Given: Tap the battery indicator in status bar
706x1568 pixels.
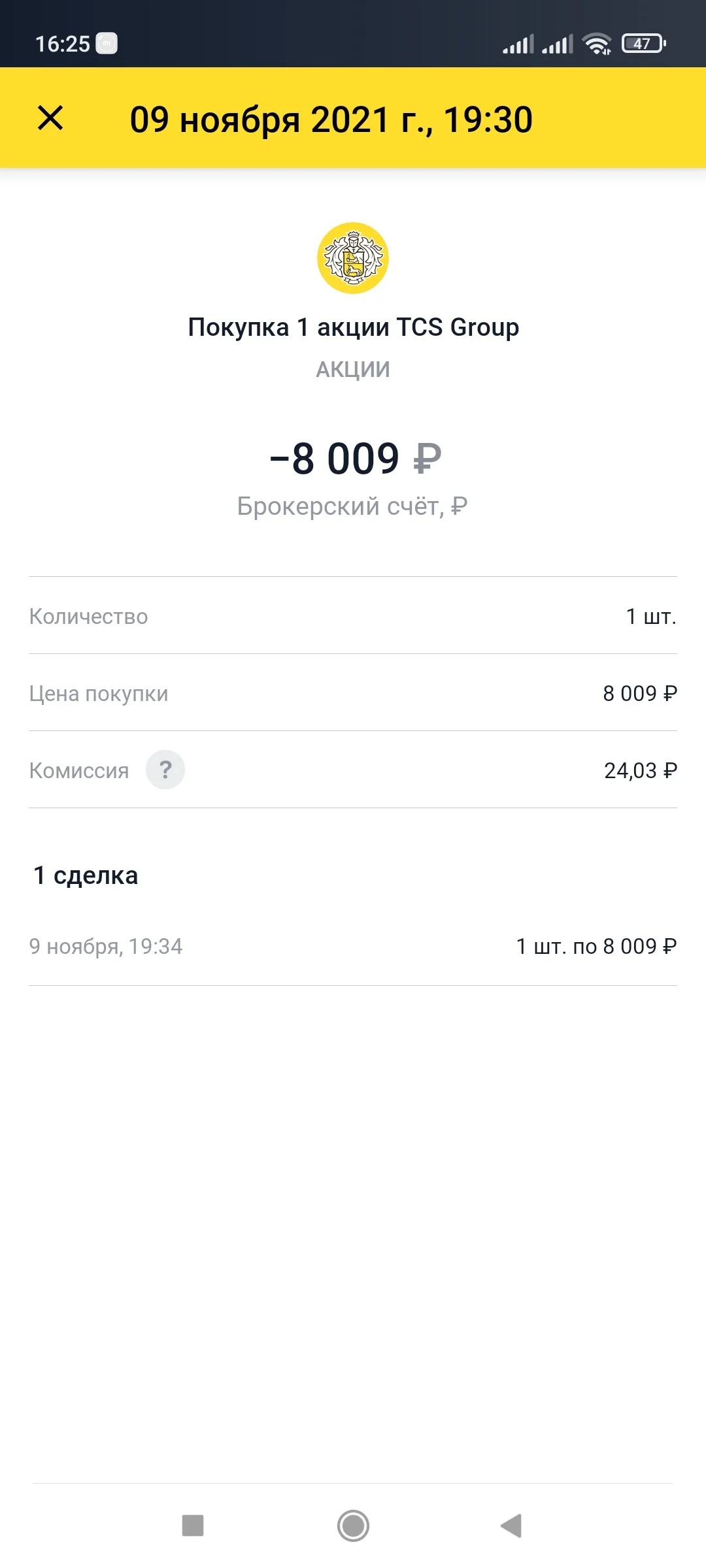Looking at the screenshot, I should coord(644,44).
